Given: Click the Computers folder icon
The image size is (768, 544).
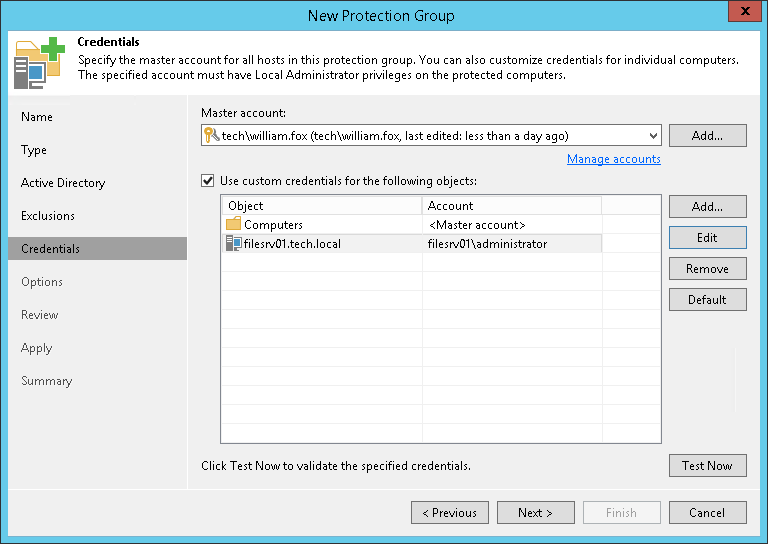Looking at the screenshot, I should [x=233, y=225].
